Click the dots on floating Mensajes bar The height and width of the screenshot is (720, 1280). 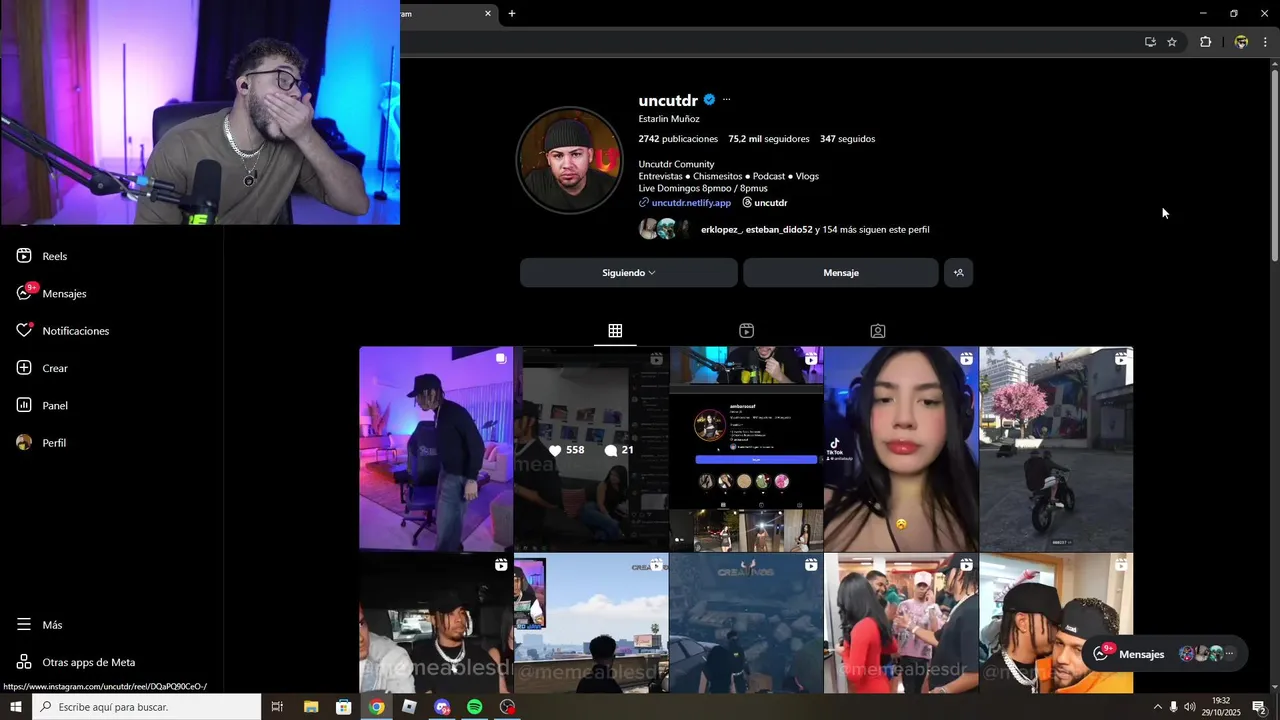click(1229, 654)
